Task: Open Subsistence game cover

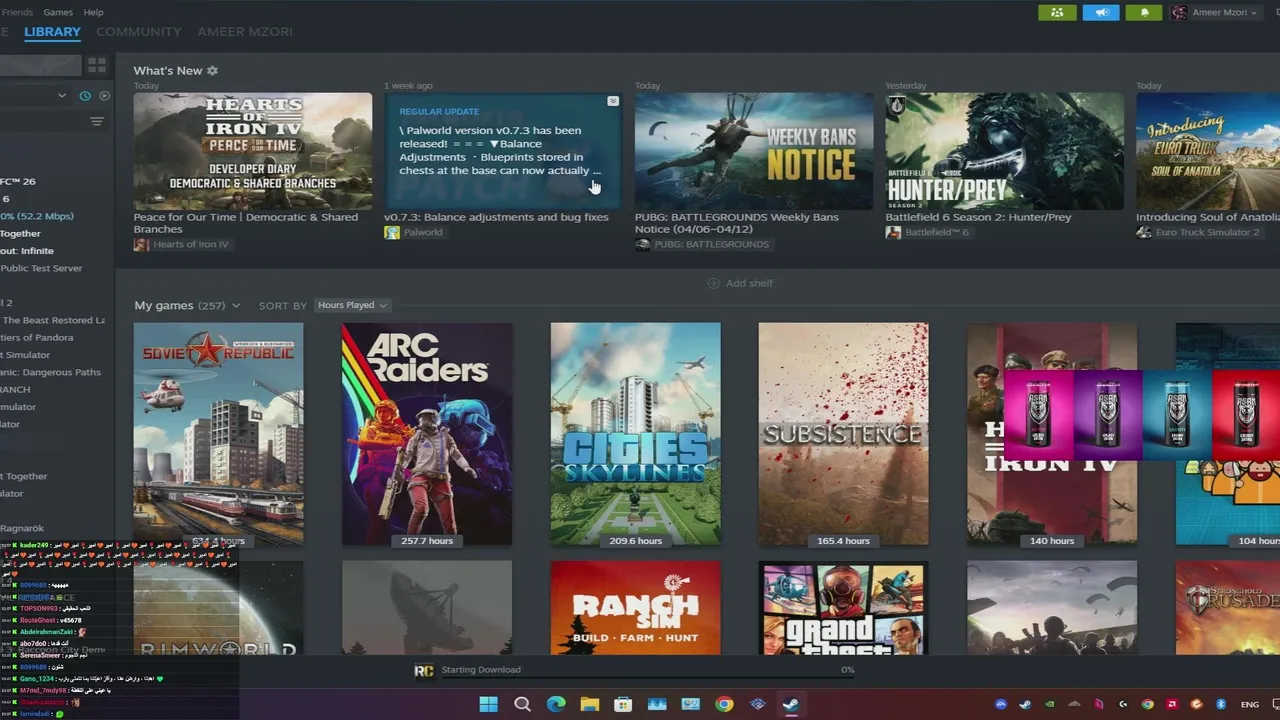Action: (x=843, y=434)
